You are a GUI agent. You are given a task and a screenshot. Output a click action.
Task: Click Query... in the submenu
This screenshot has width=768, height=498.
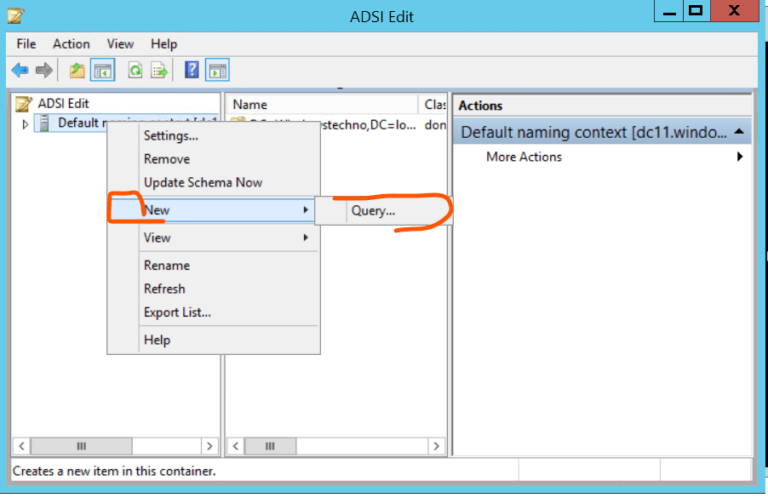[383, 211]
